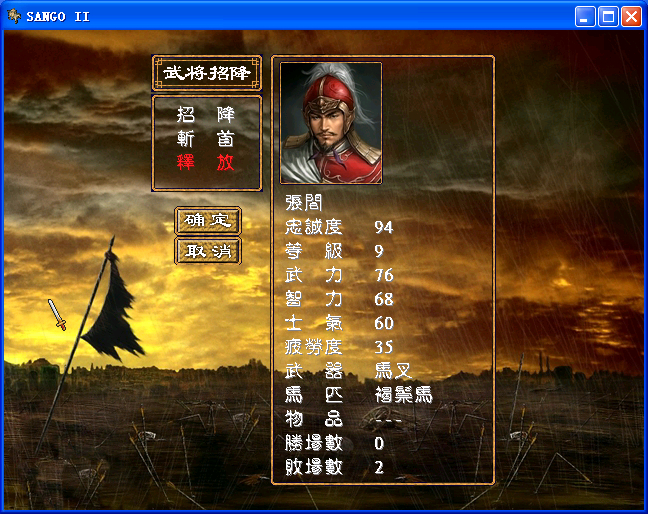Screen dimensions: 648x514
Task: Click the empty 物品 item slot
Action: 388,421
